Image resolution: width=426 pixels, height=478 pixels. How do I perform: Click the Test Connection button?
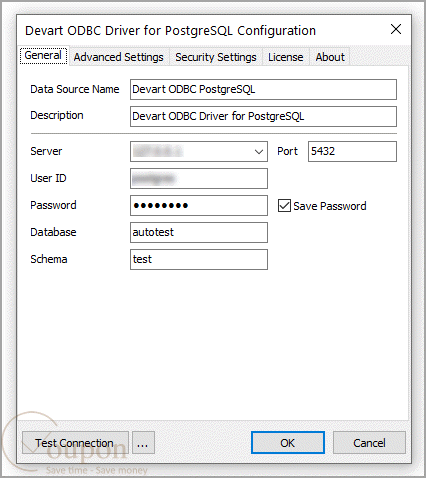click(x=75, y=443)
